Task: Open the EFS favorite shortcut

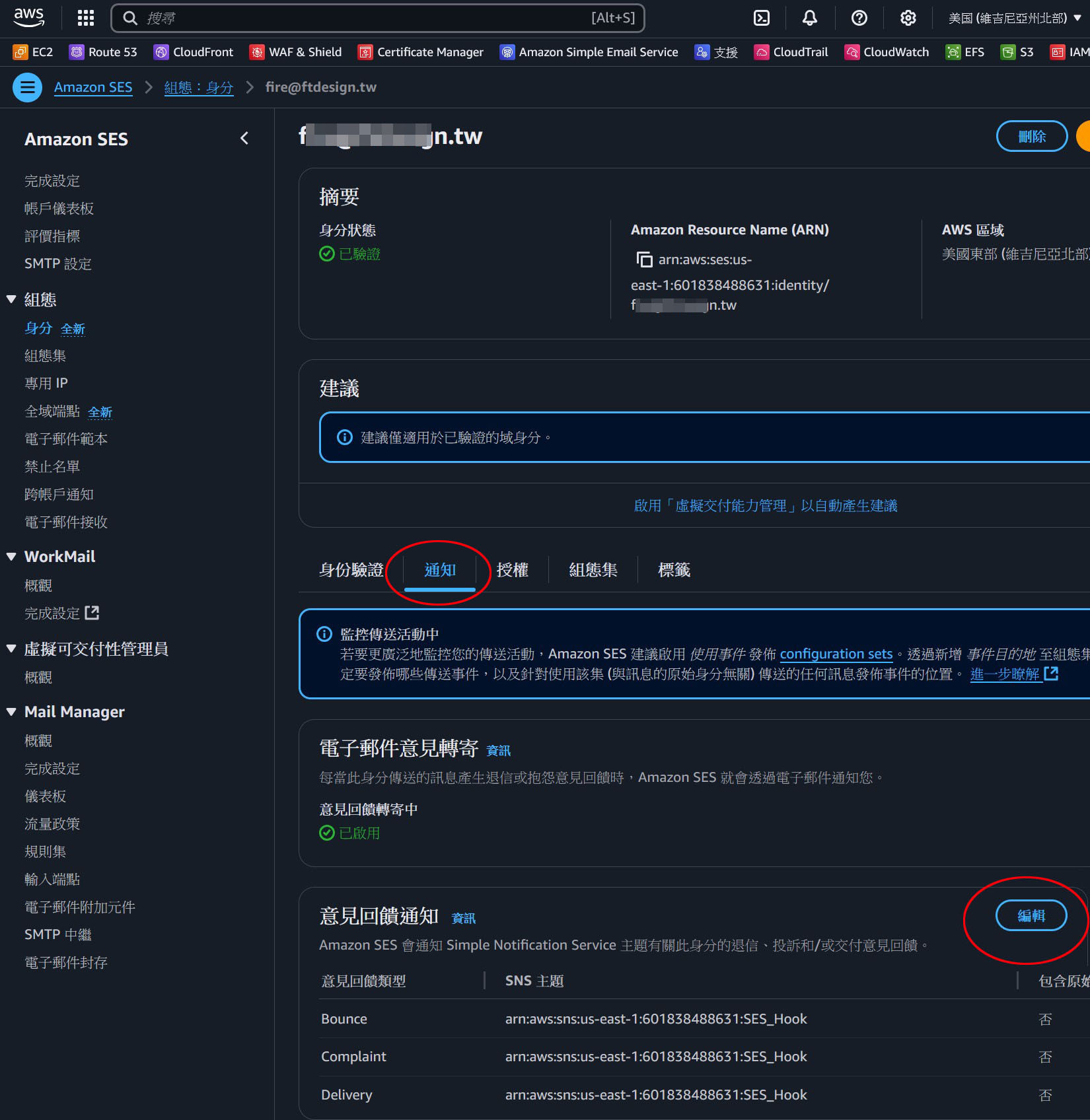Action: 965,52
